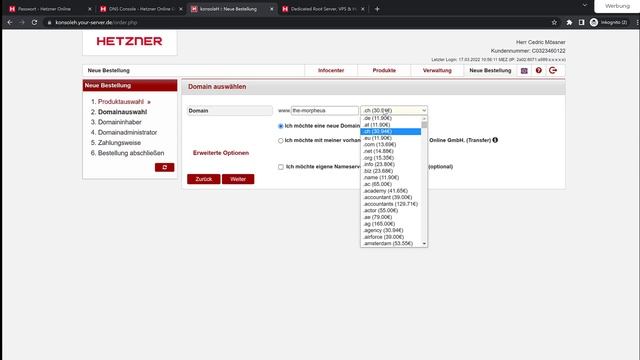Click the Transfer info icon
This screenshot has width=640, height=360.
[495, 140]
